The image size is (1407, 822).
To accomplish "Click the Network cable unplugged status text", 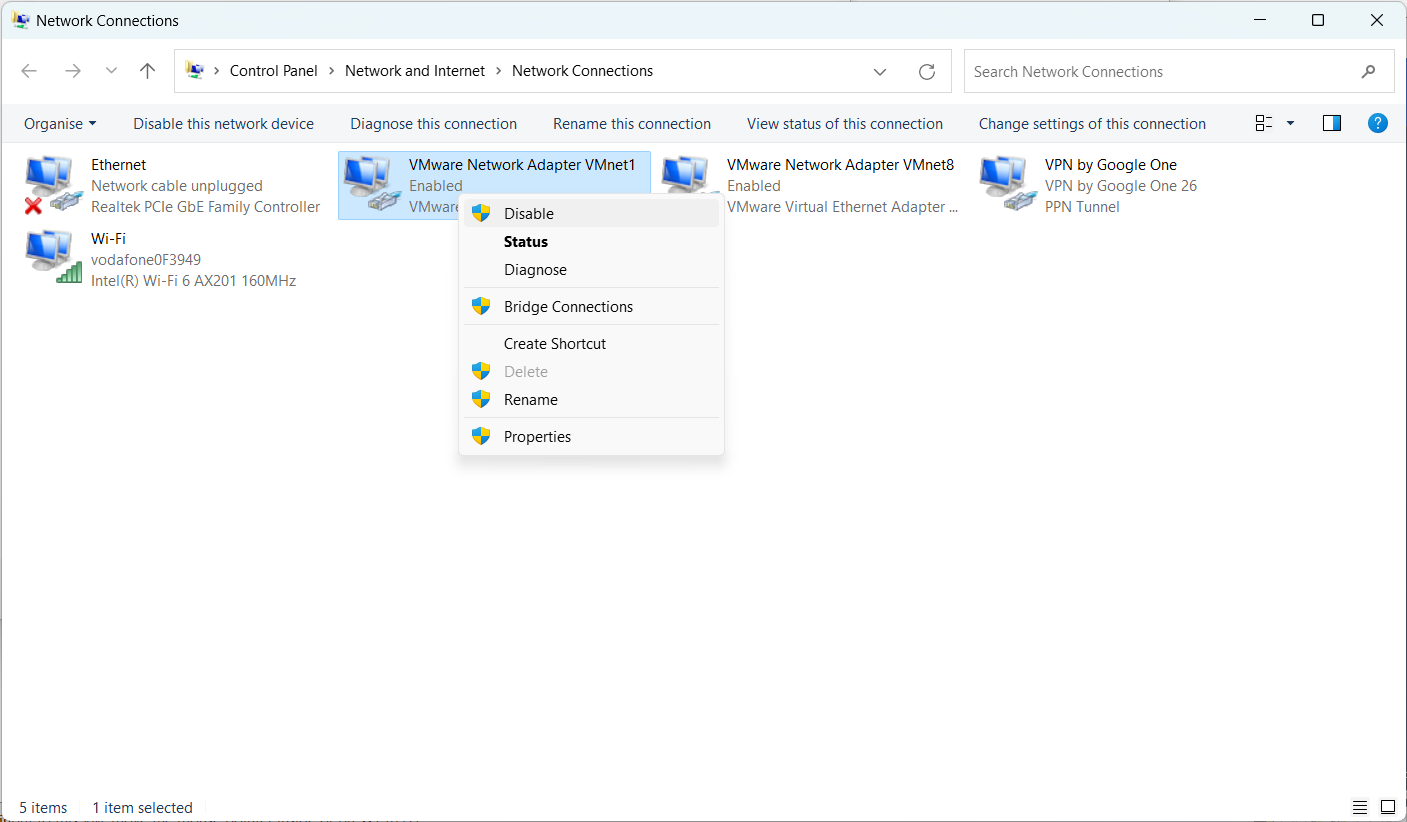I will point(177,186).
